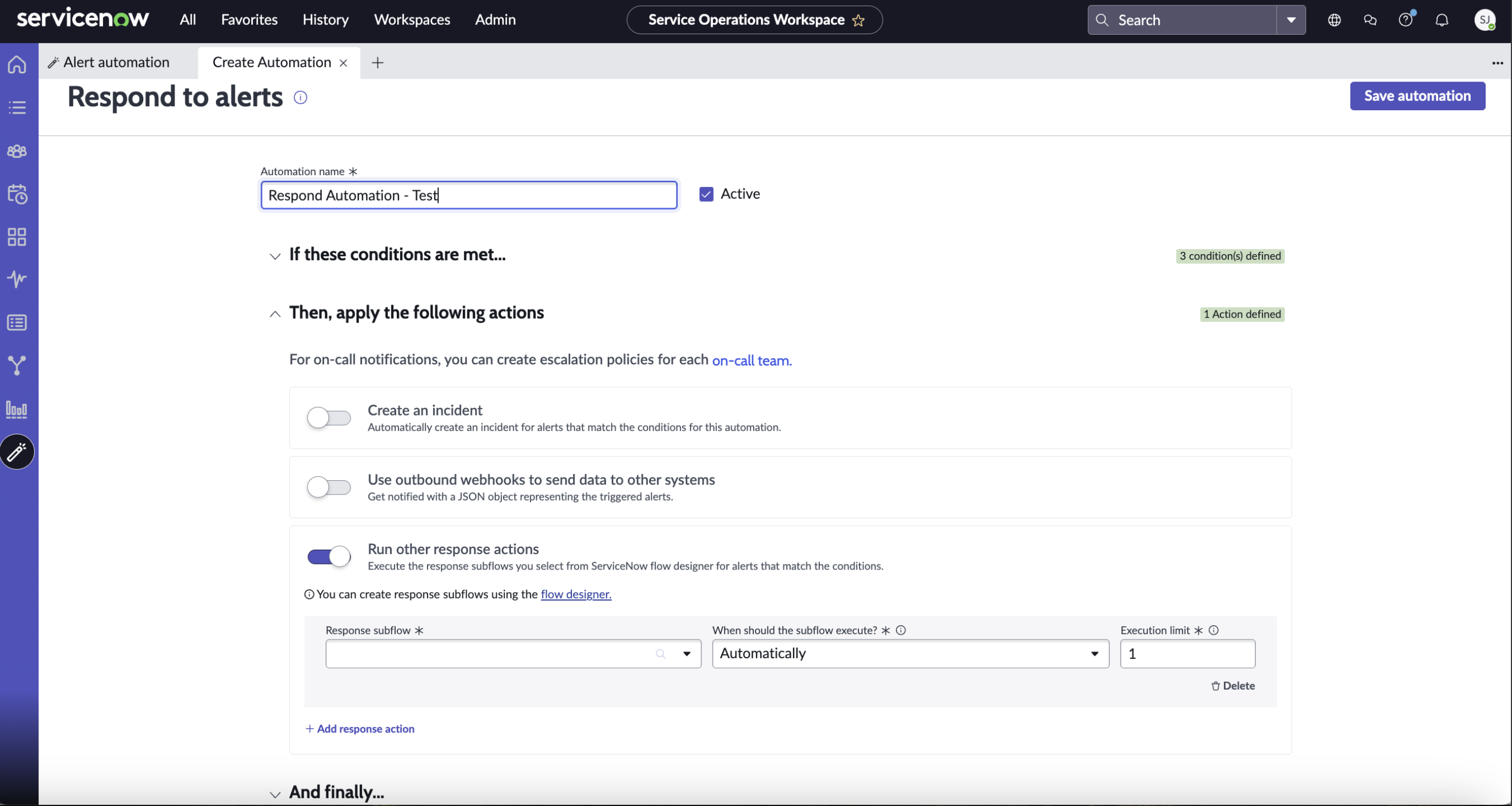Turn on the outbound webhooks toggle

point(329,487)
